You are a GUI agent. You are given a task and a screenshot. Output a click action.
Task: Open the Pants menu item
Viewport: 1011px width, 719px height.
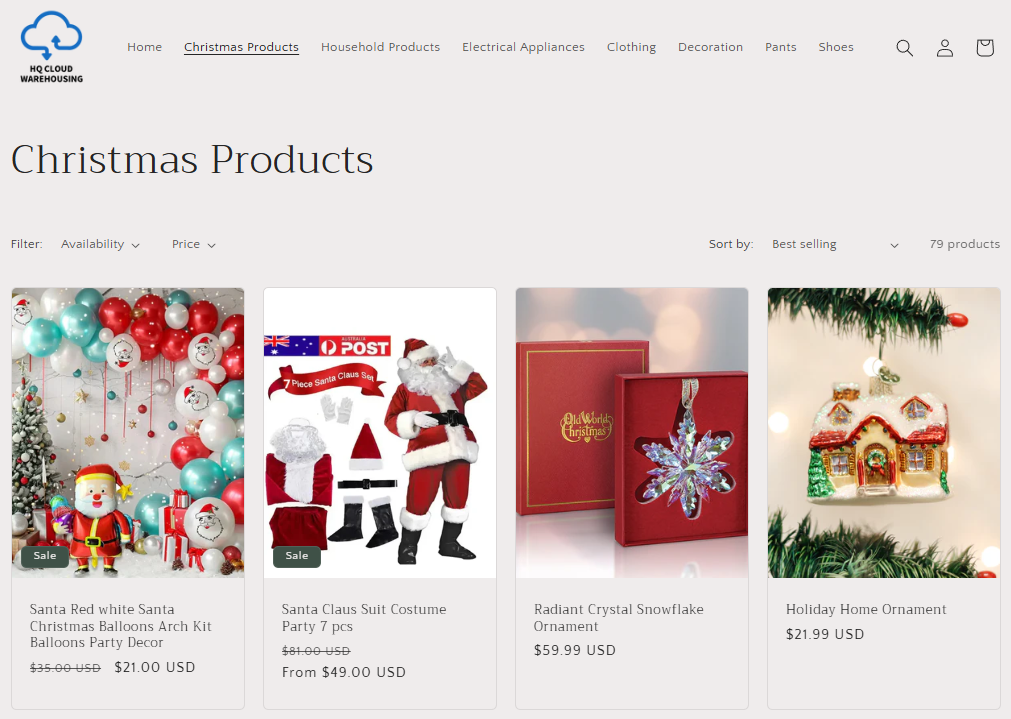(781, 47)
